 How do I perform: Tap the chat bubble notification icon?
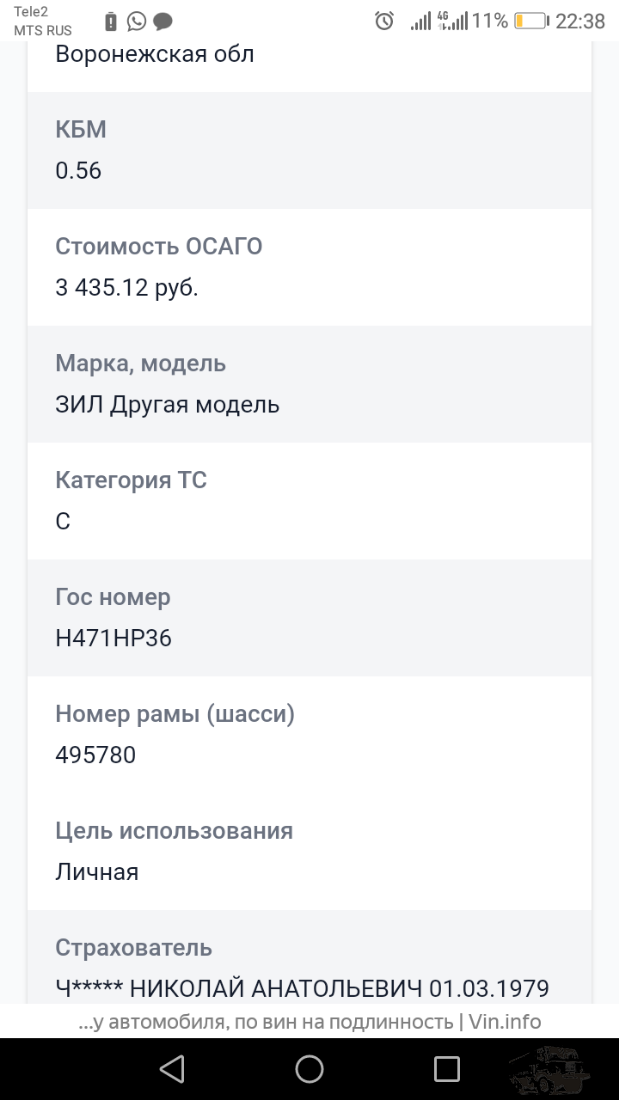163,21
